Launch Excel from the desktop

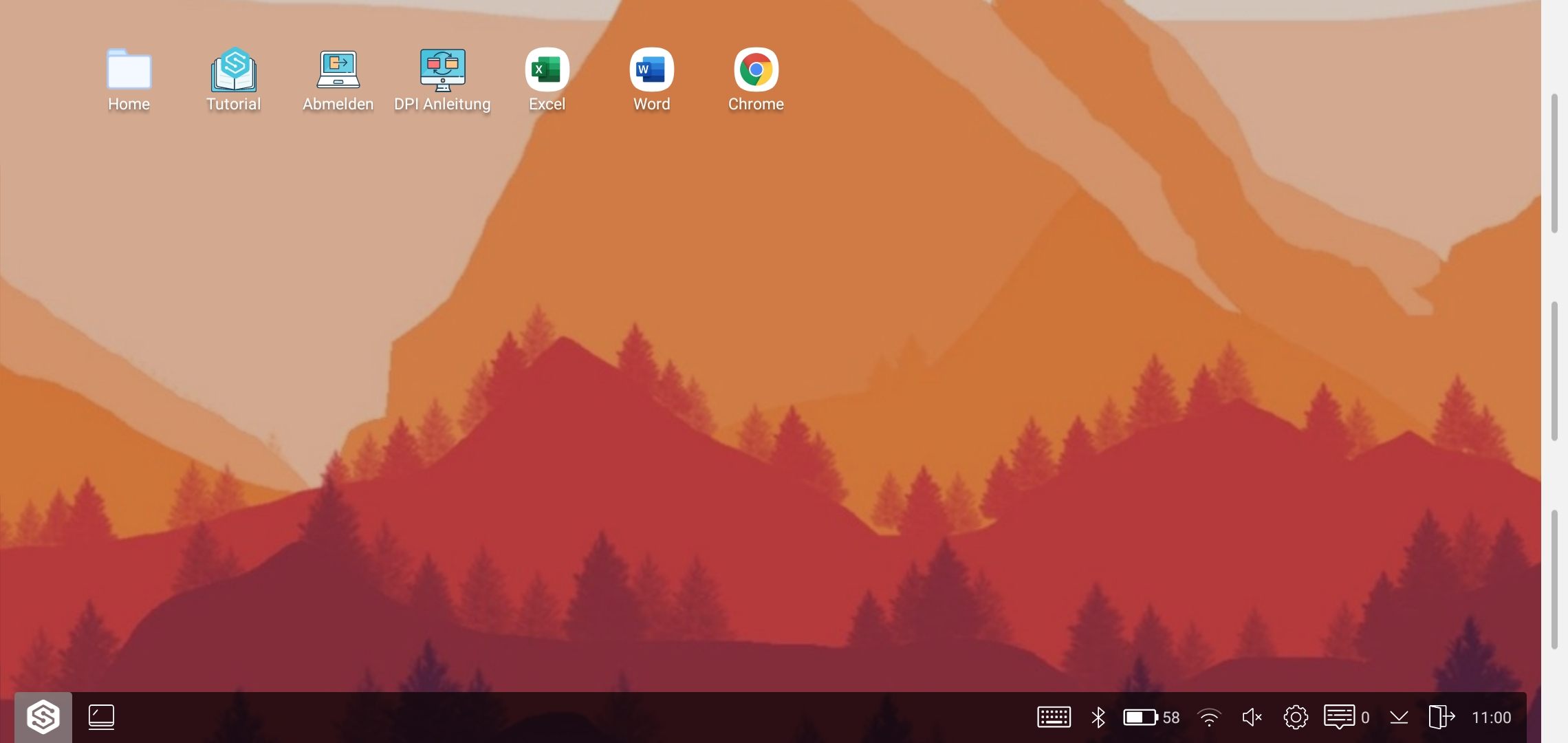pos(547,69)
